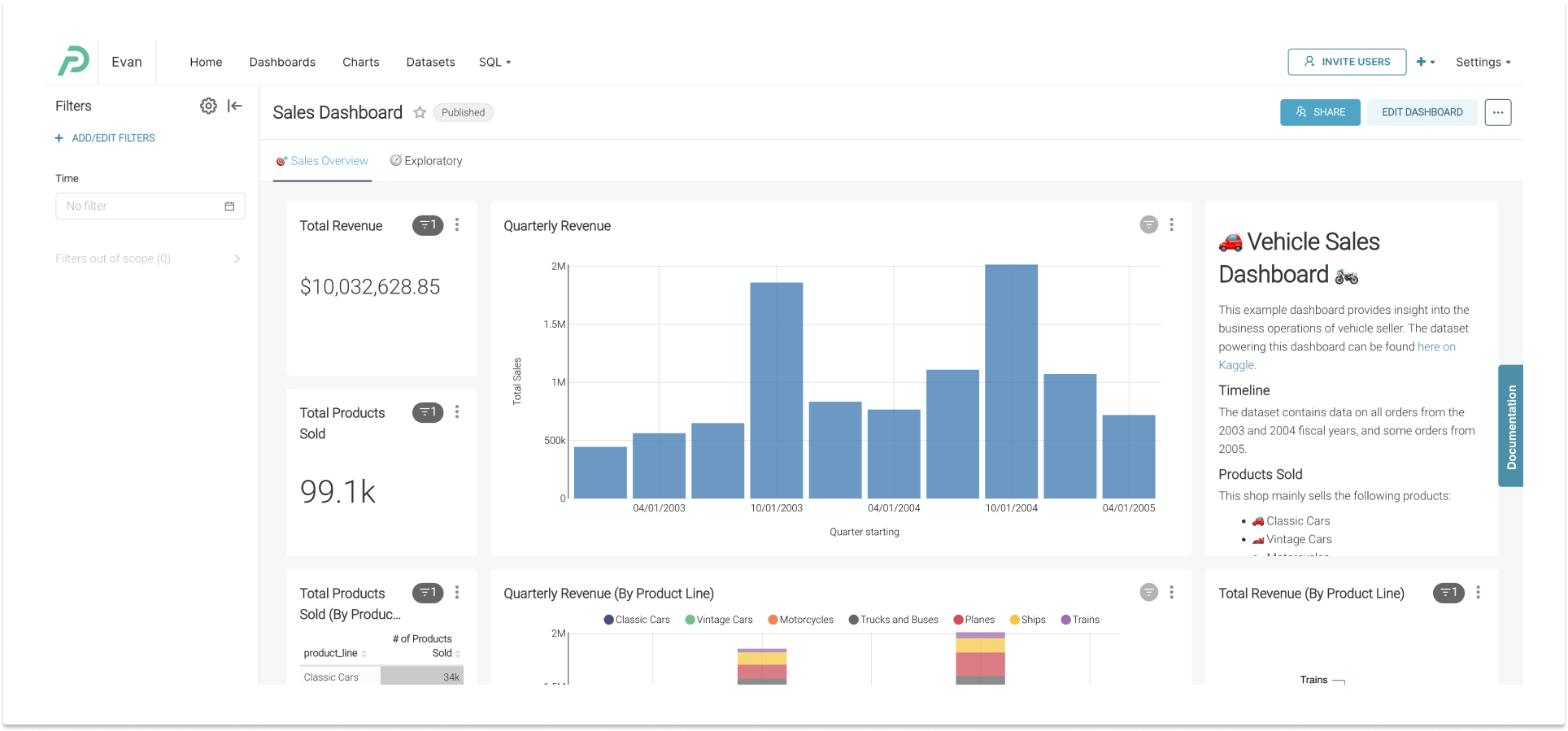Click the Share button

[x=1320, y=112]
